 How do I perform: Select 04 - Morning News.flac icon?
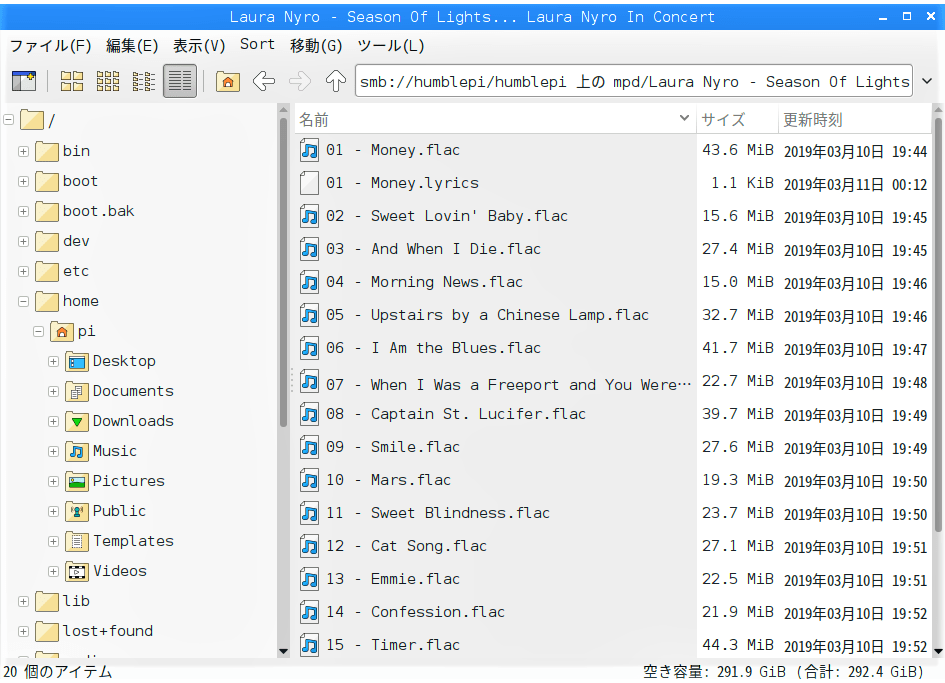coord(310,282)
